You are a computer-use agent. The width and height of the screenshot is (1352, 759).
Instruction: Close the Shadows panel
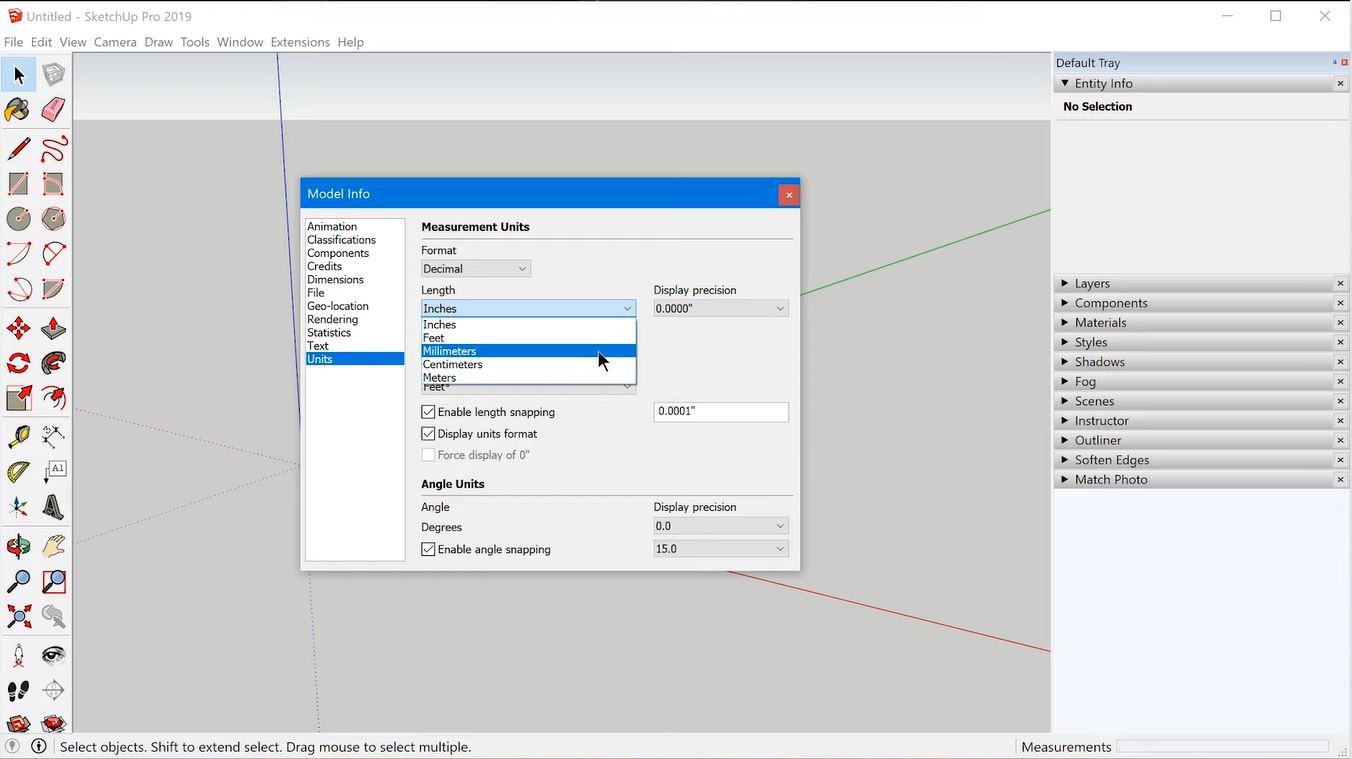[x=1340, y=361]
